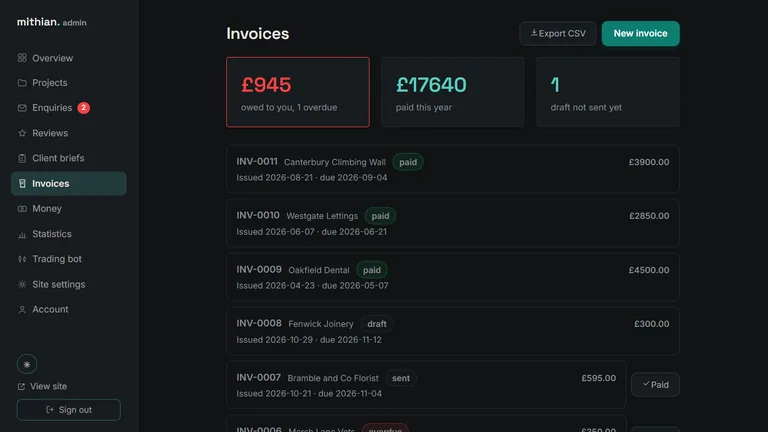This screenshot has width=768, height=432.
Task: Click the £595.00 amount
Action: 599,378
